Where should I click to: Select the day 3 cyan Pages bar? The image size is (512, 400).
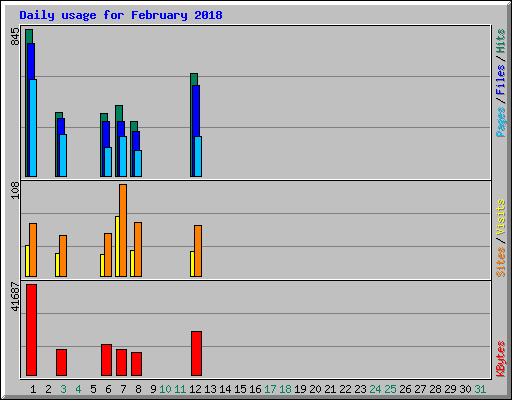click(63, 156)
